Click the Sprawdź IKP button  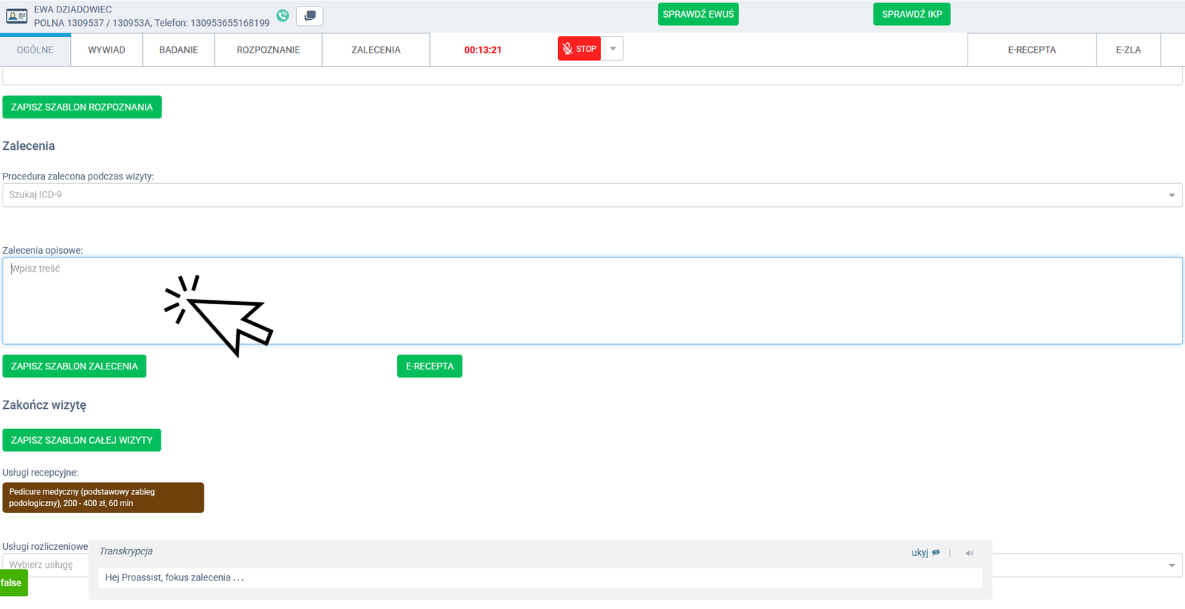point(911,14)
